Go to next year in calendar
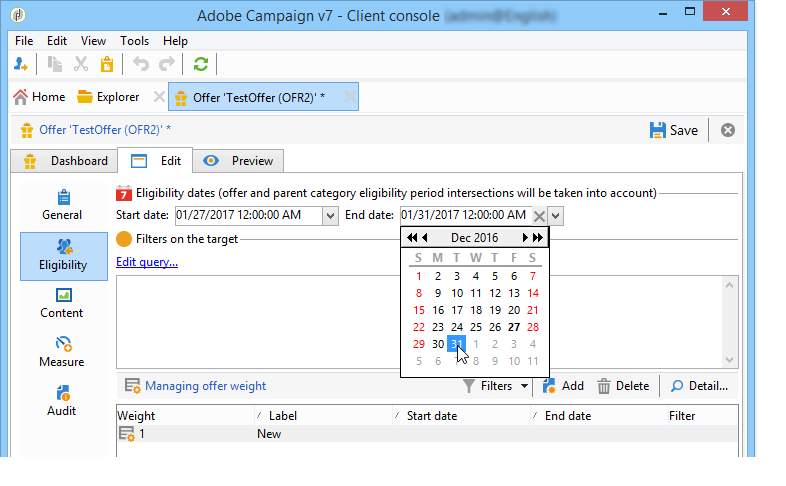 point(537,237)
